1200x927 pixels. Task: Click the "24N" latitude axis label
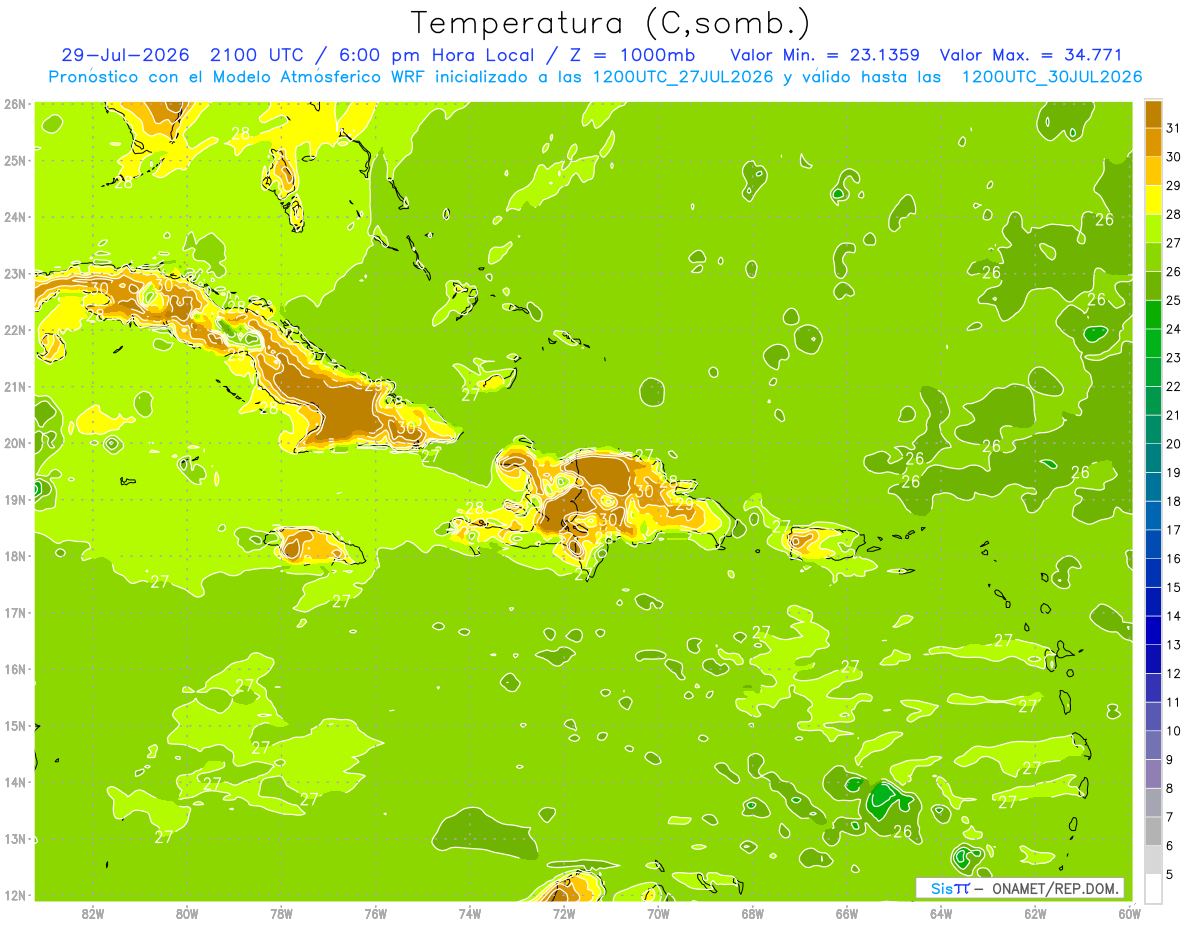14,217
